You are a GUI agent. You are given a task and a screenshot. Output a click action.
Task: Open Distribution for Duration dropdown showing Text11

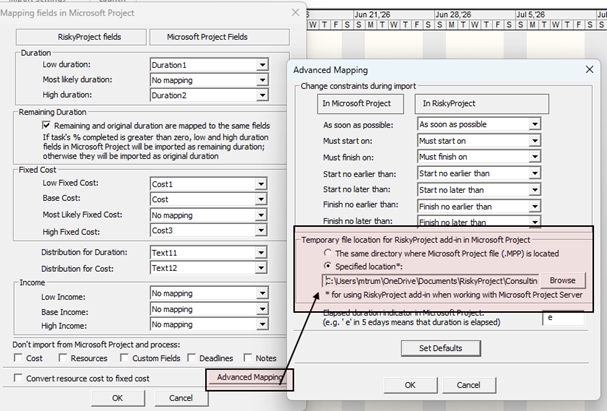209,253
